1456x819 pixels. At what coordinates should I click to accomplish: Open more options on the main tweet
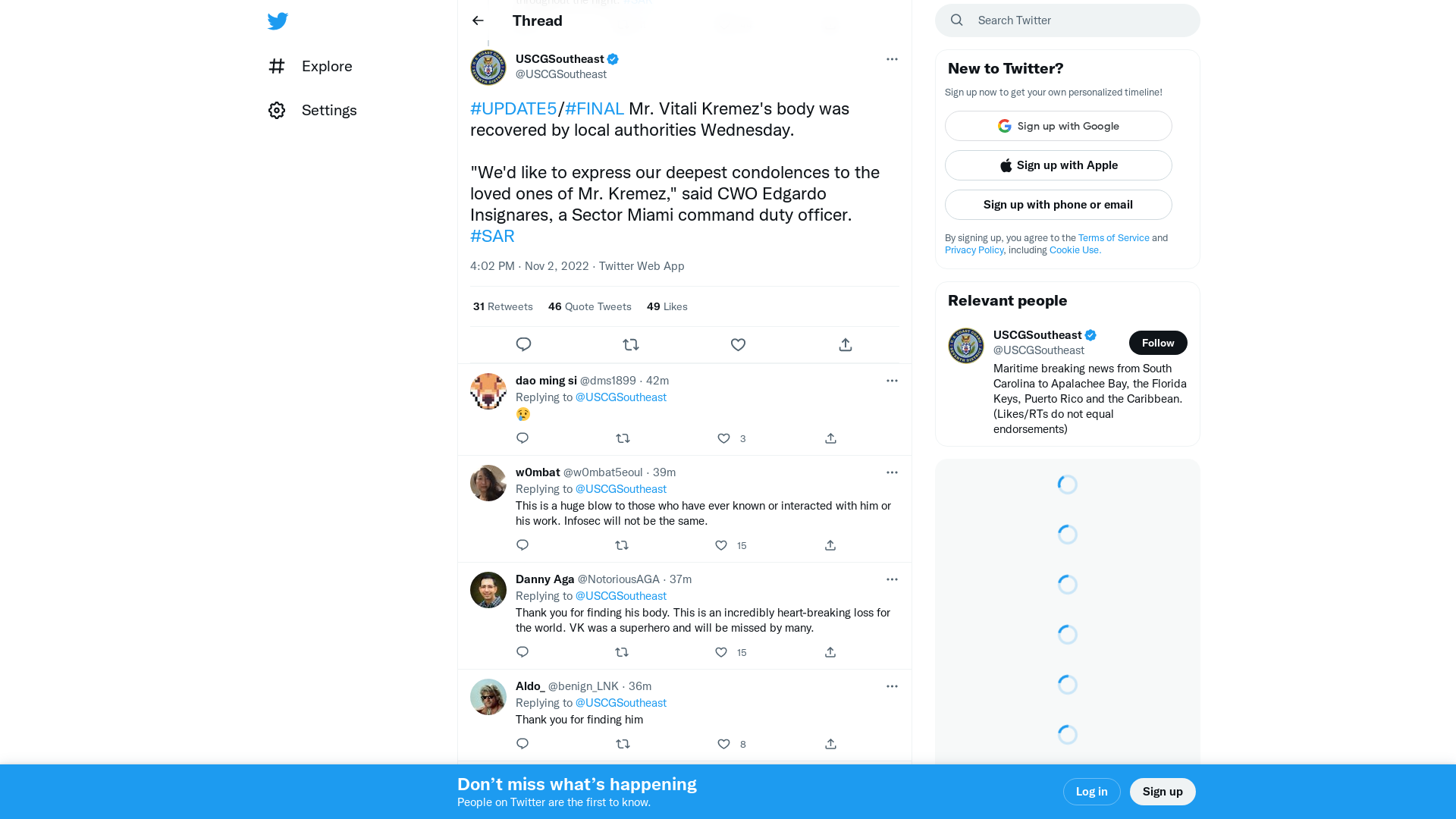pyautogui.click(x=892, y=59)
